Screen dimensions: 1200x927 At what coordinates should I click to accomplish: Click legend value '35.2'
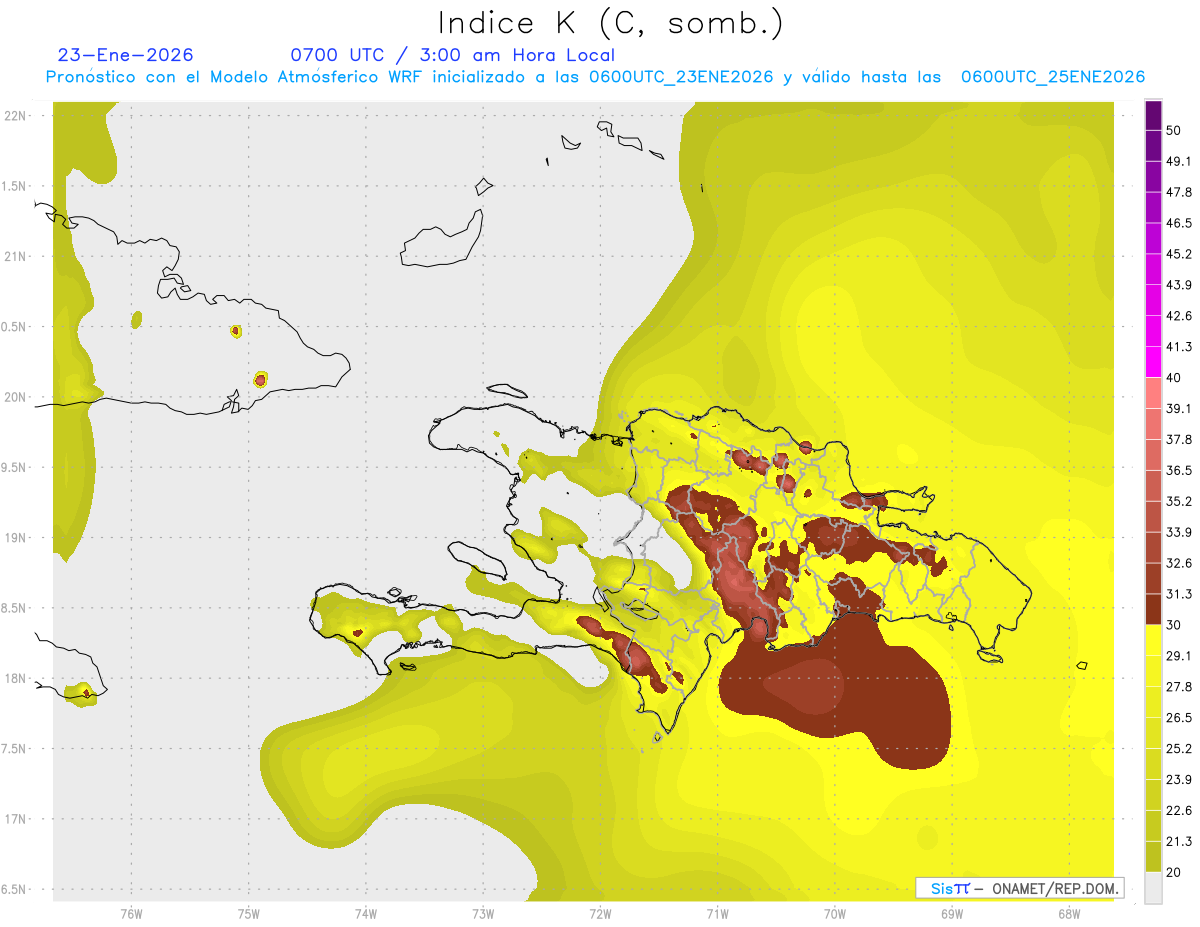1179,501
